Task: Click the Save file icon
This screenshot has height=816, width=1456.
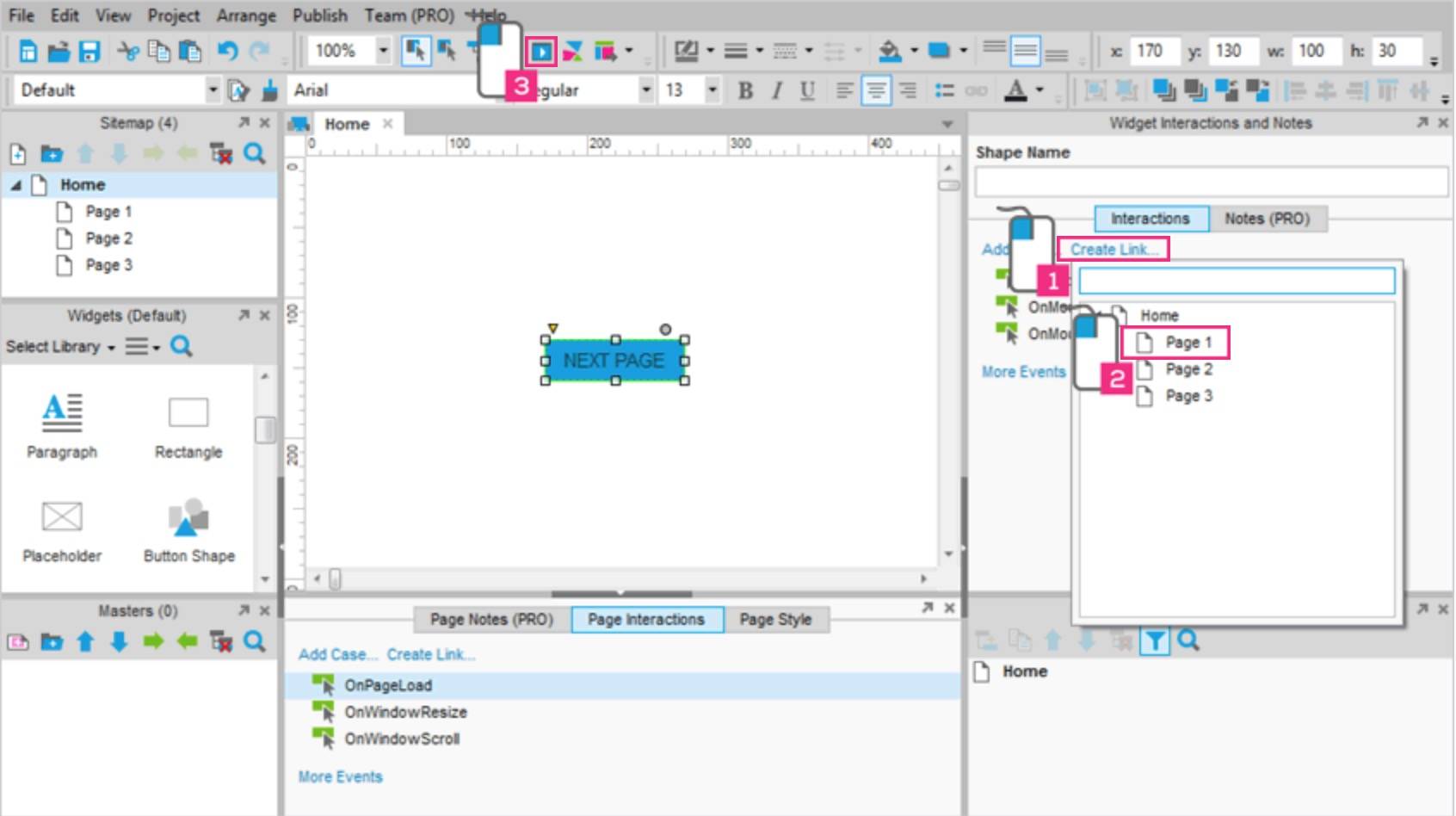Action: (x=89, y=52)
